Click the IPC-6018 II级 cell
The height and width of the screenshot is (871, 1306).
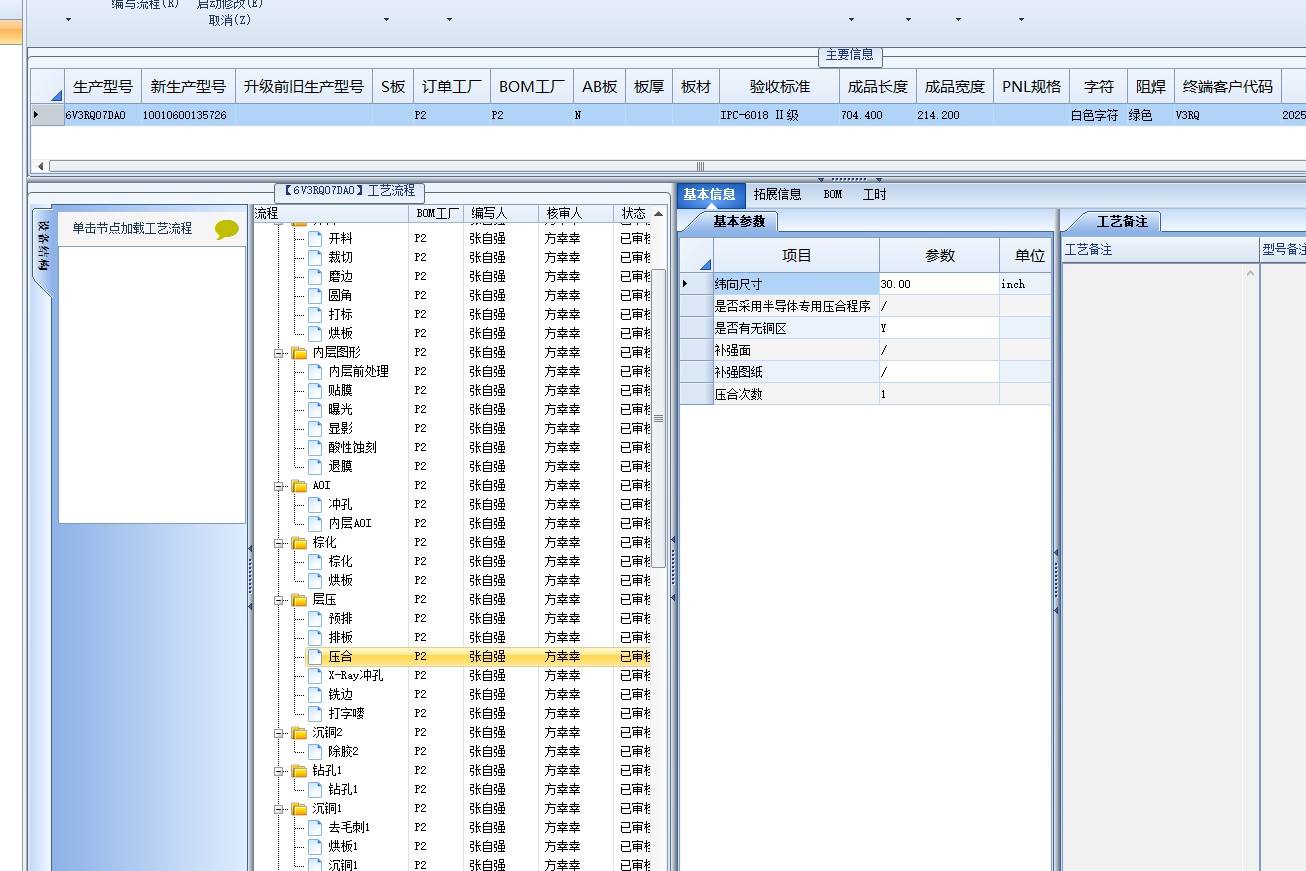[780, 115]
